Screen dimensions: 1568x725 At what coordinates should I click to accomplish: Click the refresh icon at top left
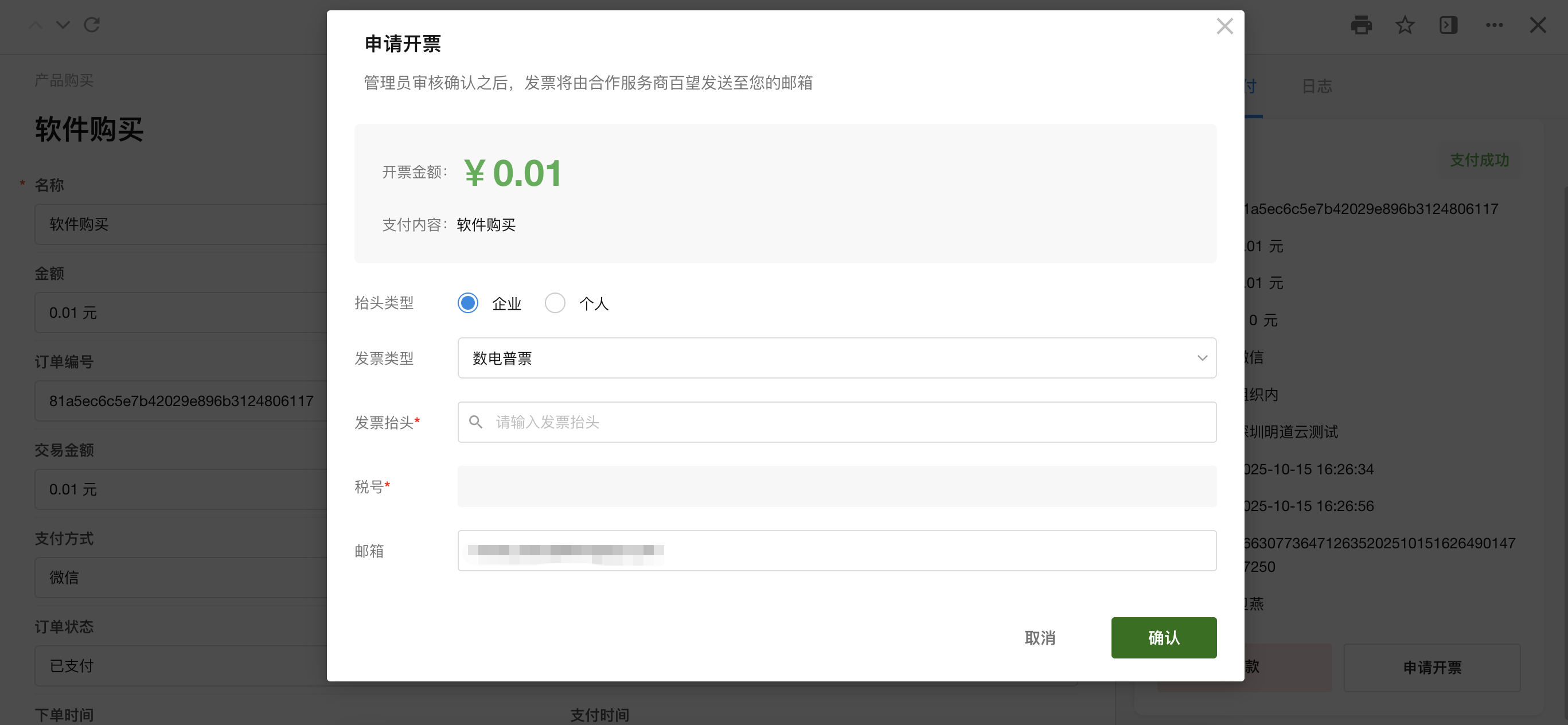click(92, 25)
